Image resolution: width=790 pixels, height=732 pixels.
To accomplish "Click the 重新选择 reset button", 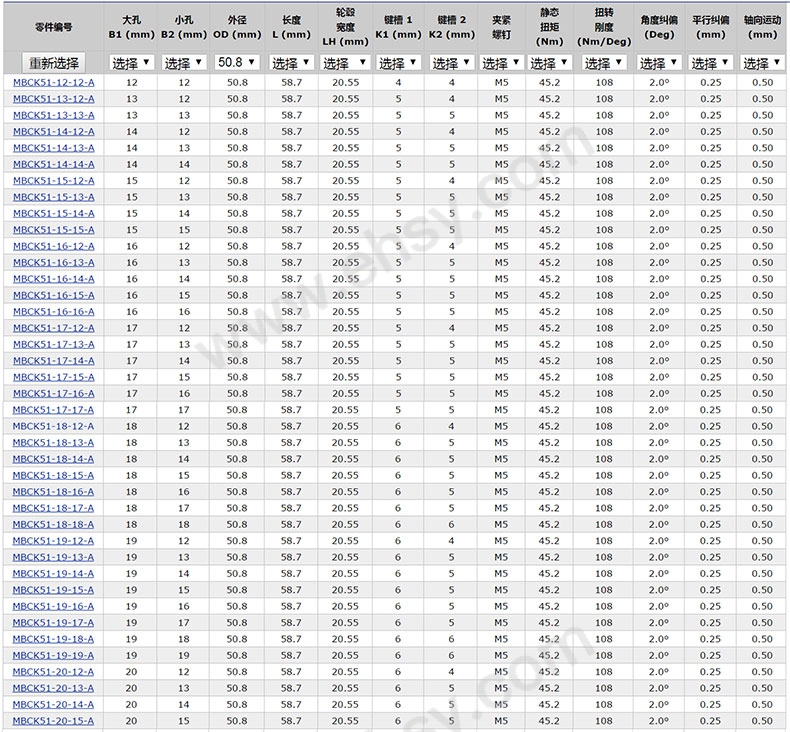I will (53, 63).
